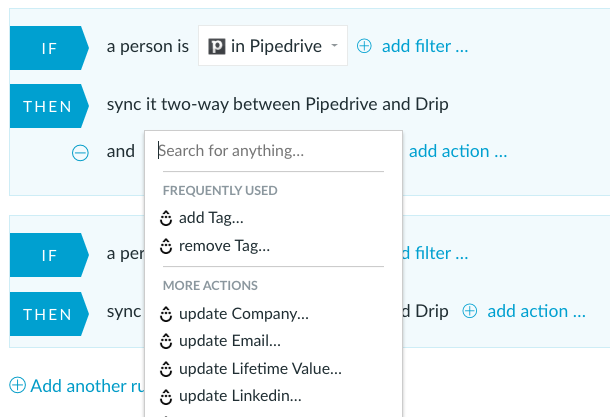Click 'add action ...' link in first rule

458,151
